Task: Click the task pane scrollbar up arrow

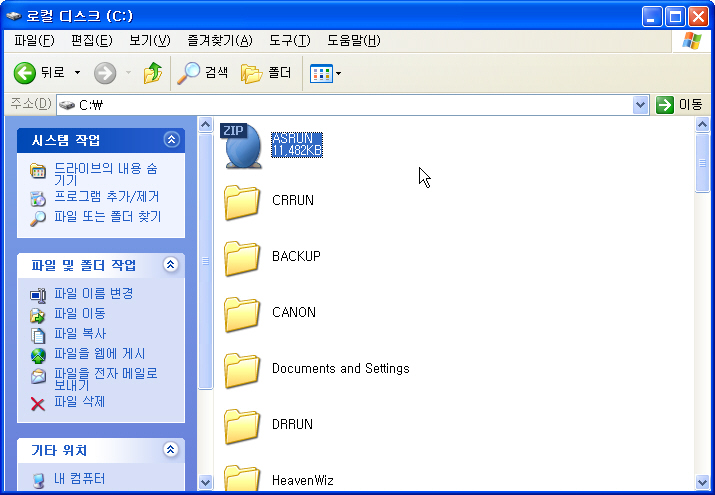Action: click(206, 124)
